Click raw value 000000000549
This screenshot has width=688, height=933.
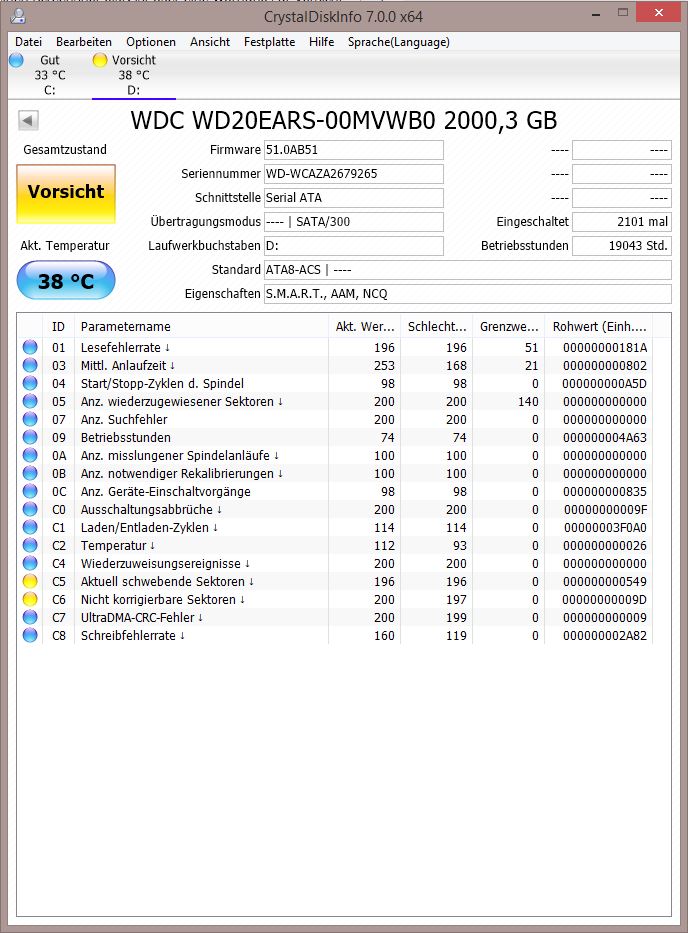tap(605, 581)
